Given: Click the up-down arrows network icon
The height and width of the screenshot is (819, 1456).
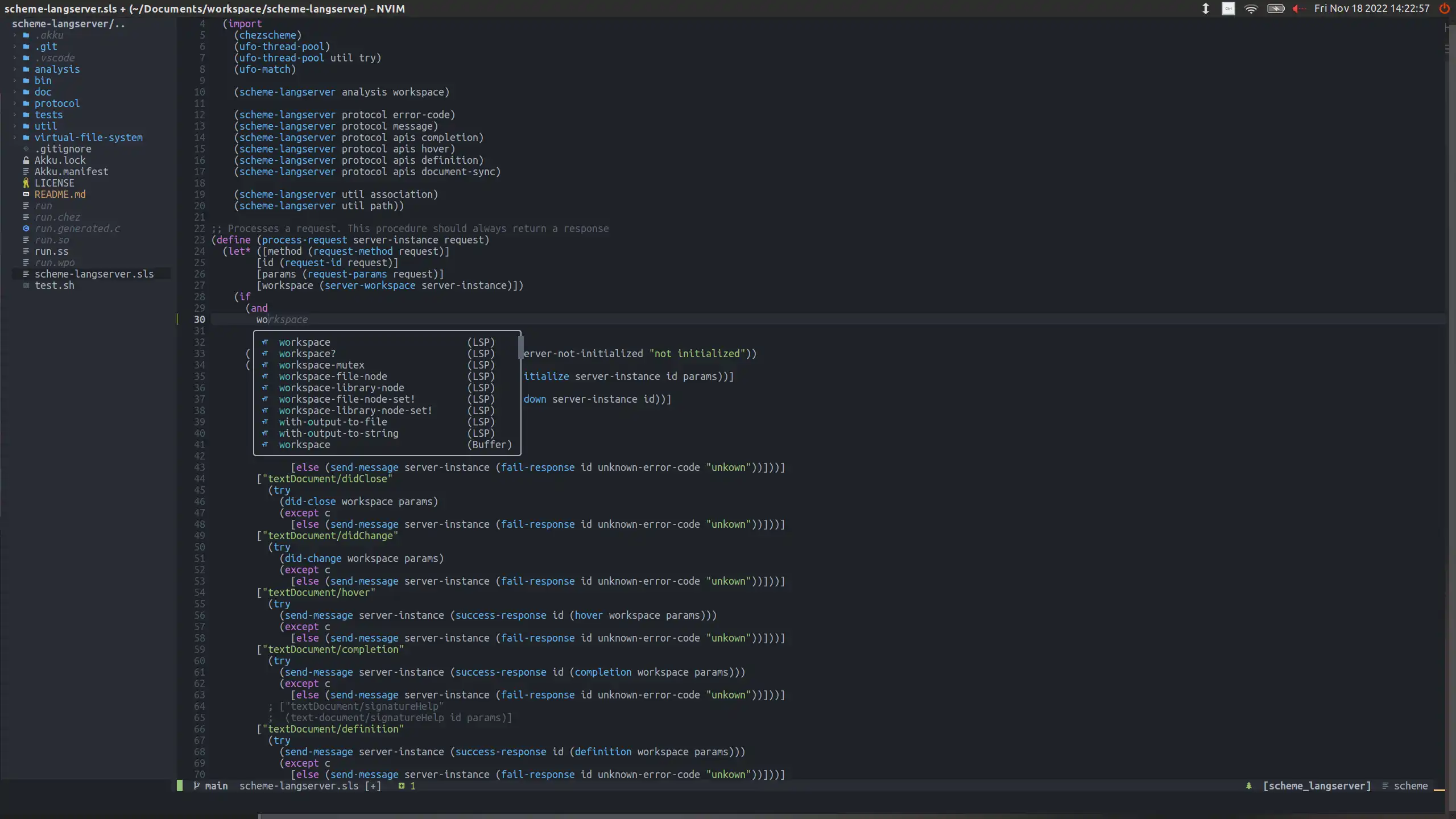Looking at the screenshot, I should click(1205, 9).
